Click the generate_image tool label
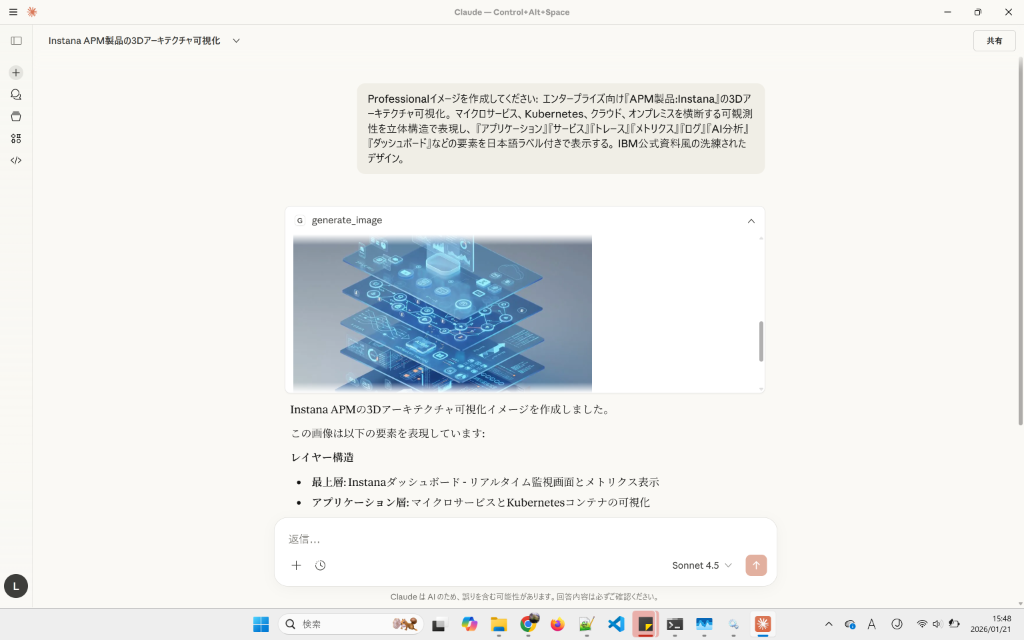The image size is (1024, 640). tap(347, 220)
